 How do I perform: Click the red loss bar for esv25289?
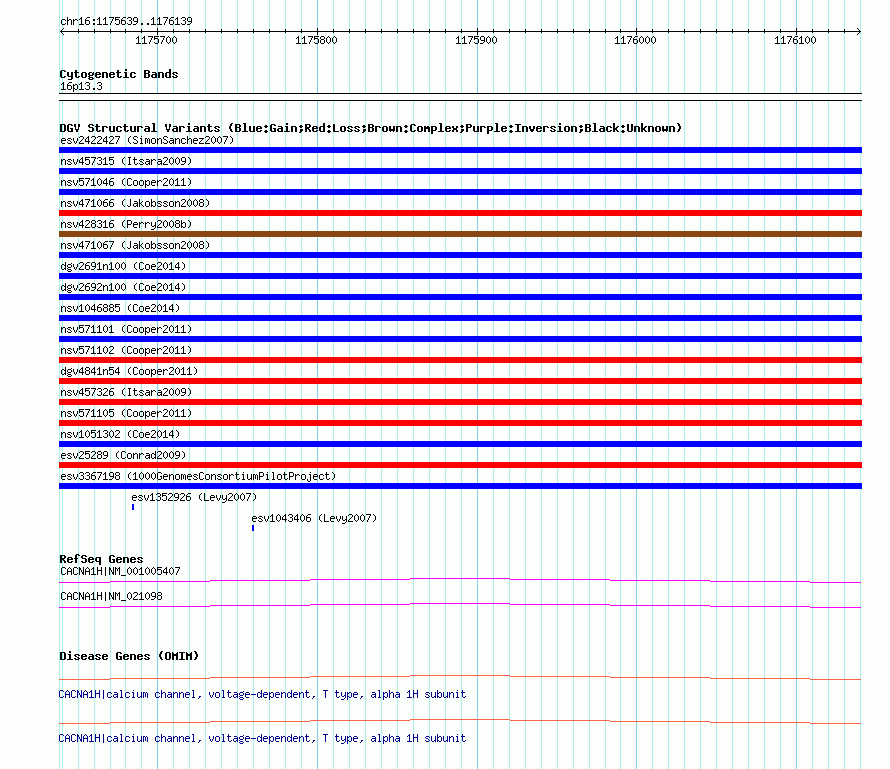(x=460, y=465)
